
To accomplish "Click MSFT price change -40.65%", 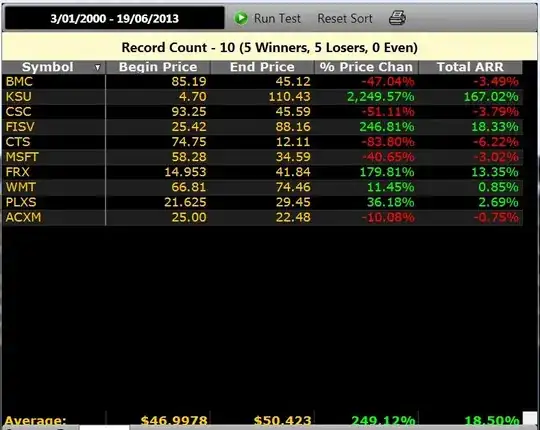I will (388, 157).
